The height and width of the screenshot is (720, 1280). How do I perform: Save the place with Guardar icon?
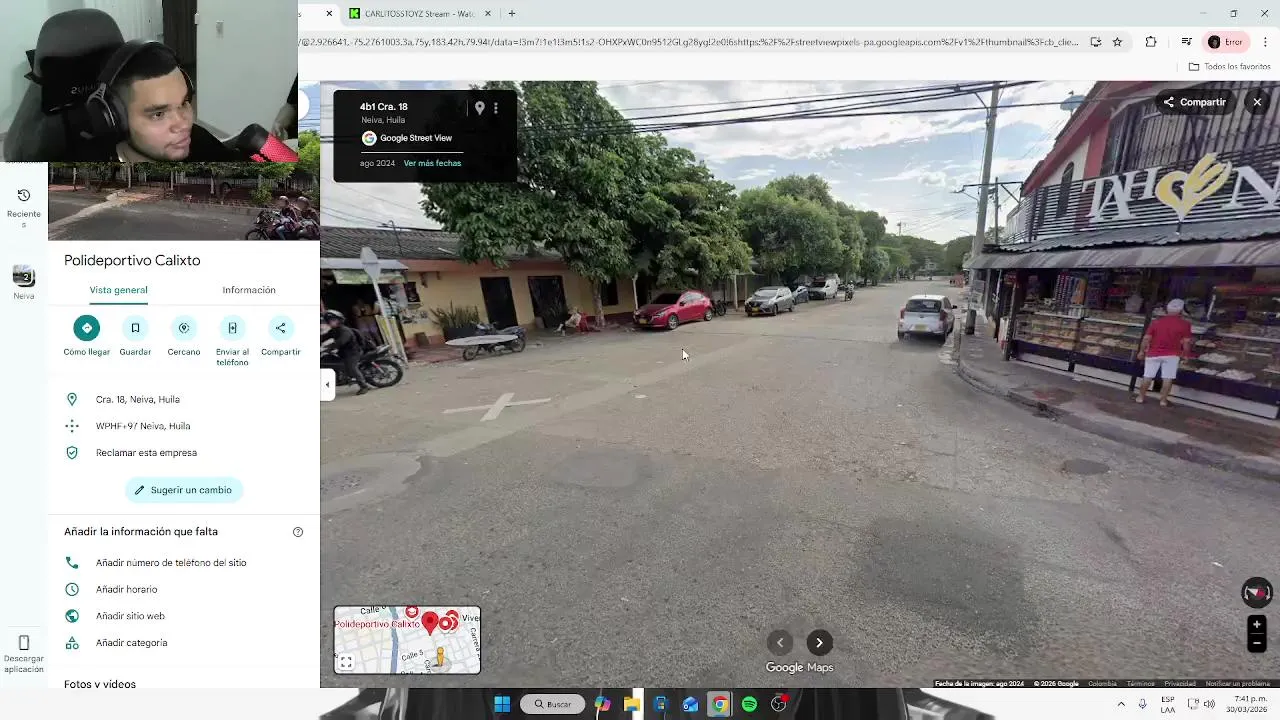pos(135,328)
